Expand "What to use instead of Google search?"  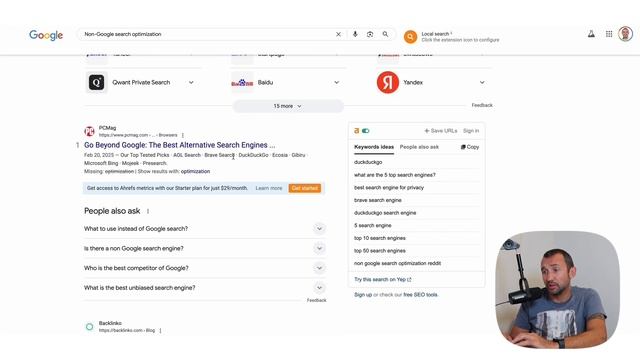pyautogui.click(x=319, y=229)
